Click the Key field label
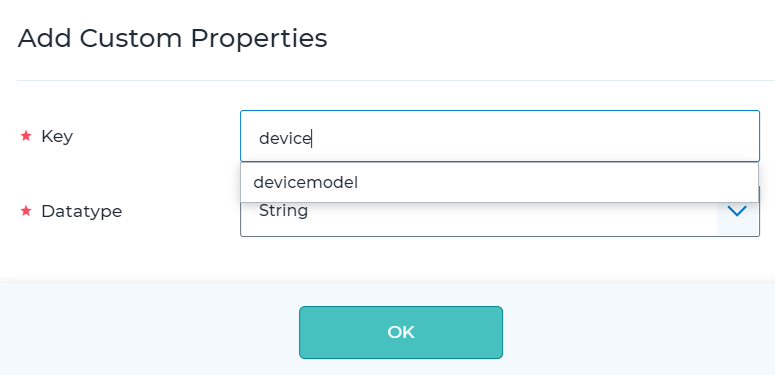 [x=57, y=136]
